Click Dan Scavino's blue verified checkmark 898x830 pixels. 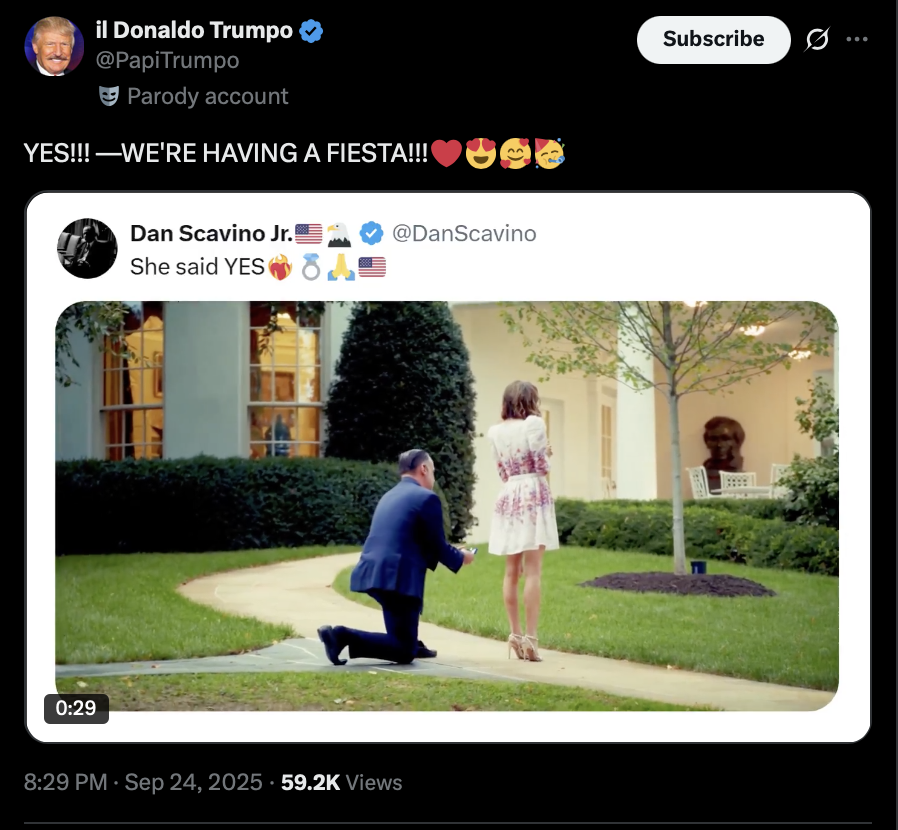click(x=371, y=233)
